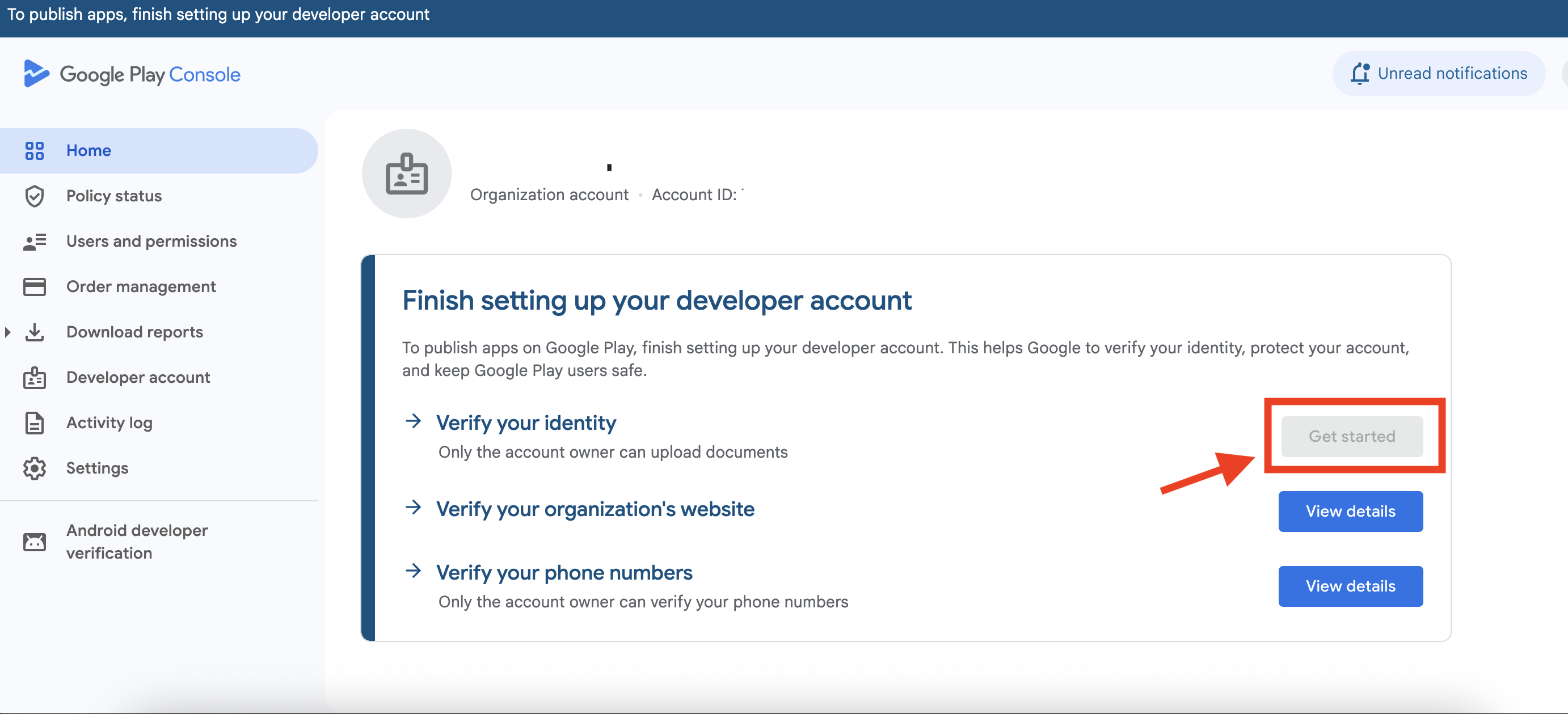Expand the Download reports tree arrow
This screenshot has height=714, width=1568.
point(8,332)
